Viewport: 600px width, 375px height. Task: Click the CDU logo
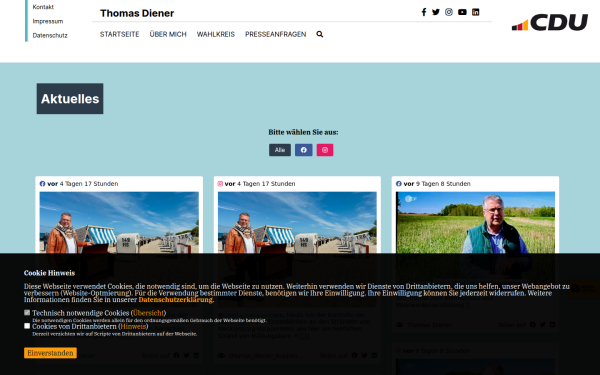tap(550, 22)
